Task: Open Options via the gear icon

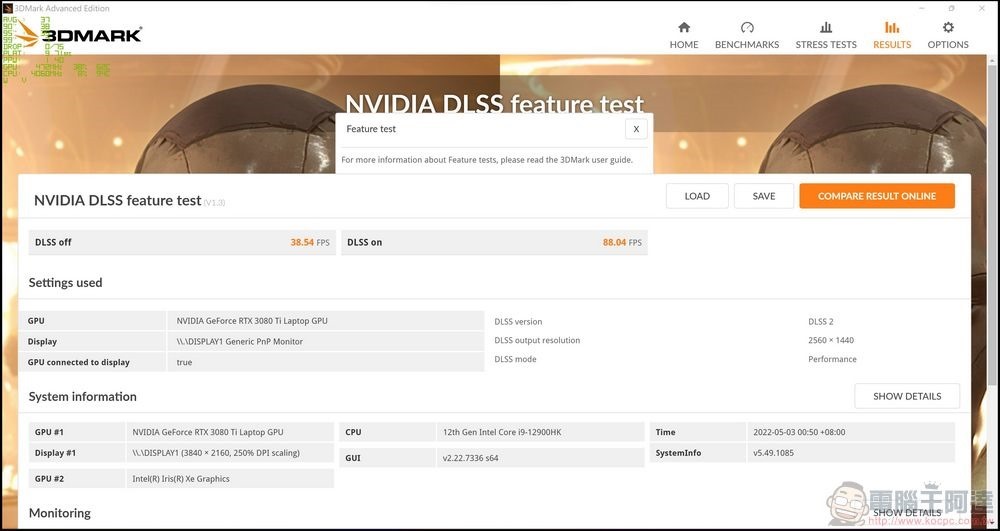Action: 948,27
